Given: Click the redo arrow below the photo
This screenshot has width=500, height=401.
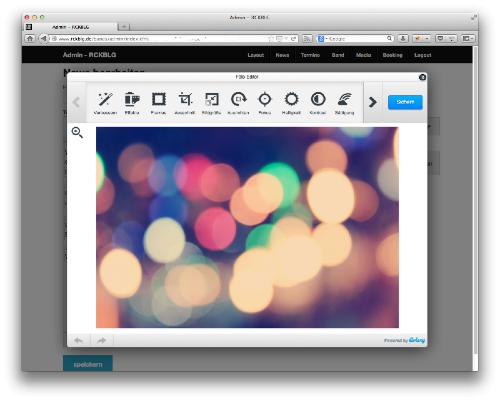Looking at the screenshot, I should 102,340.
